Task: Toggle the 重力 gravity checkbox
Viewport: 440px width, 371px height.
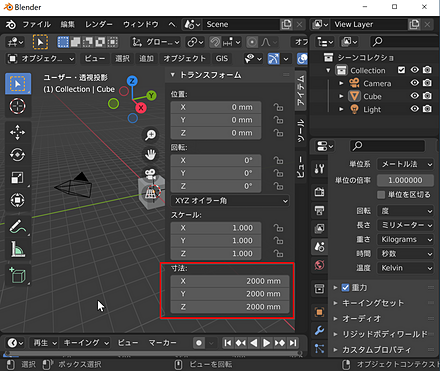Action: tap(345, 287)
